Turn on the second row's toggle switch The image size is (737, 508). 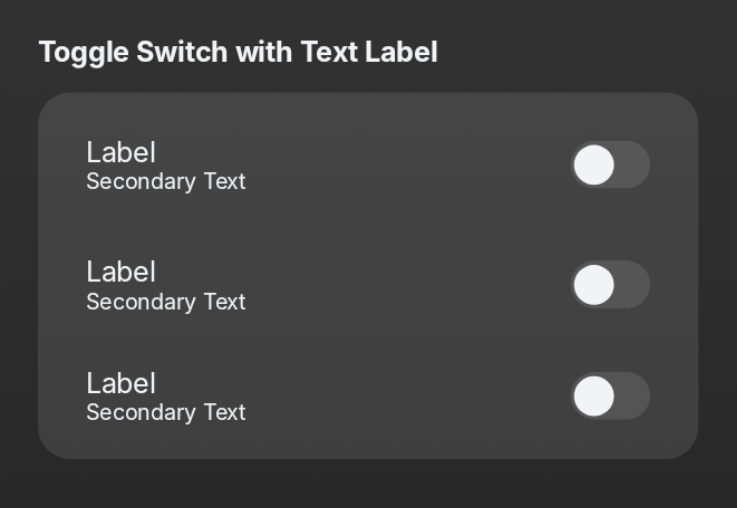click(610, 285)
